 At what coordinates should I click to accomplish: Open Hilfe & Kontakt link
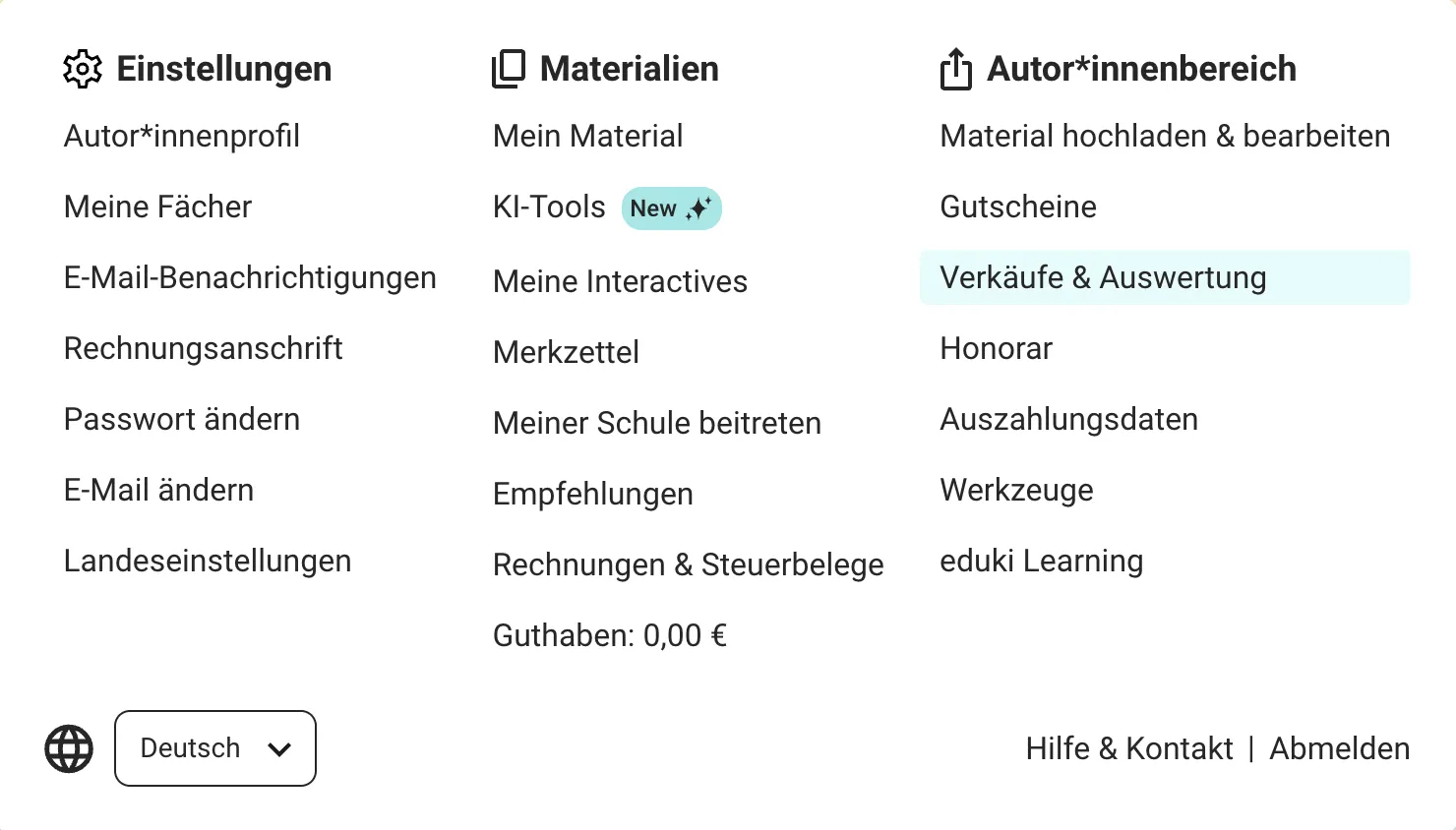(1128, 748)
